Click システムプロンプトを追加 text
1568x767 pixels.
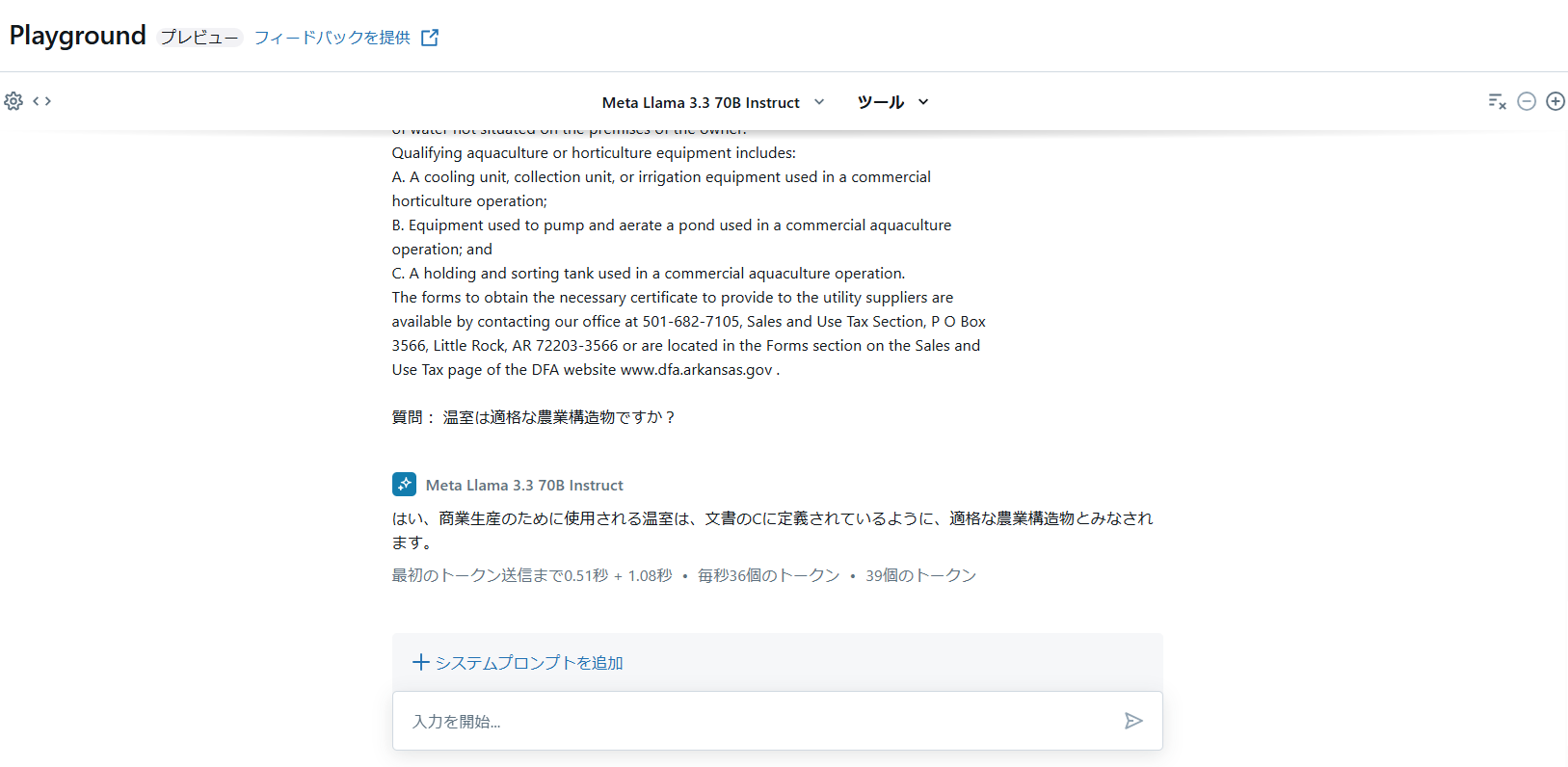click(529, 663)
